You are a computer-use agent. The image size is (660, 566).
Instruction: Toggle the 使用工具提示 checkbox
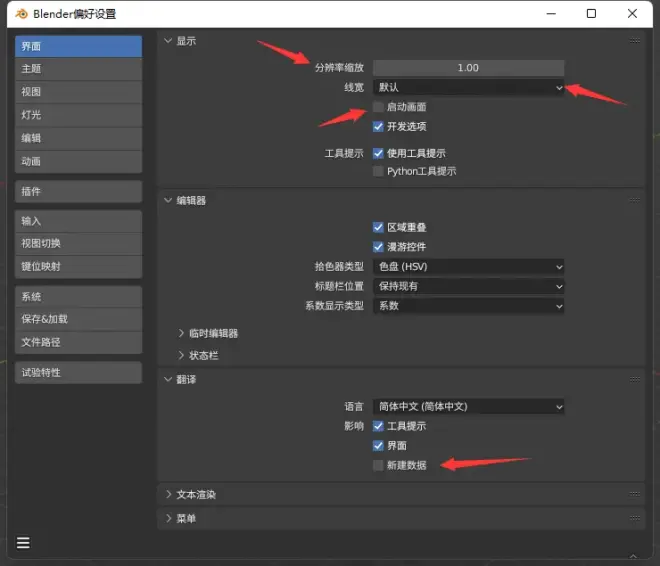[x=378, y=153]
